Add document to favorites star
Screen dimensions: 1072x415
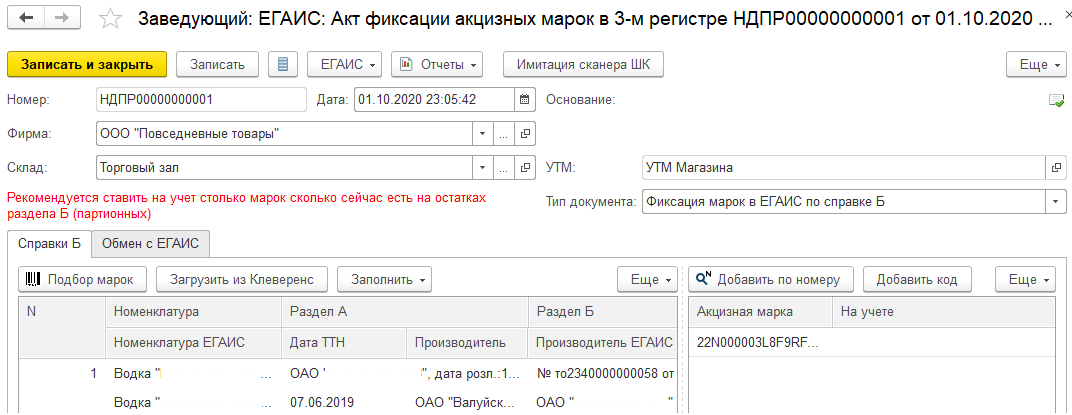(x=112, y=20)
